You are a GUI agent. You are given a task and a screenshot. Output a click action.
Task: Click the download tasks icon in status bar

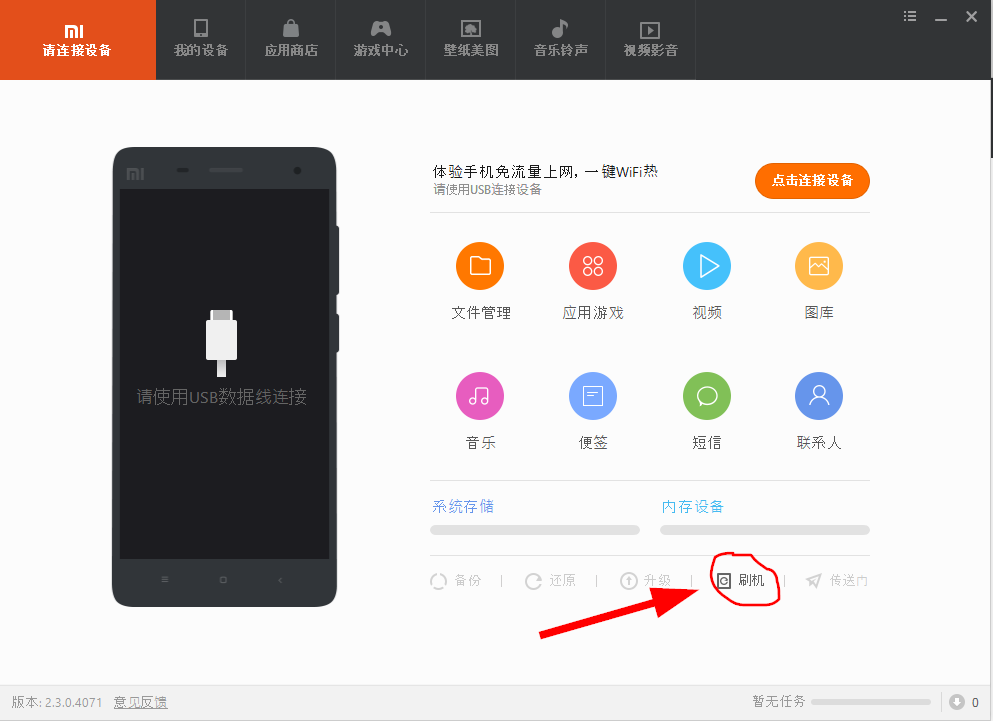(x=957, y=702)
